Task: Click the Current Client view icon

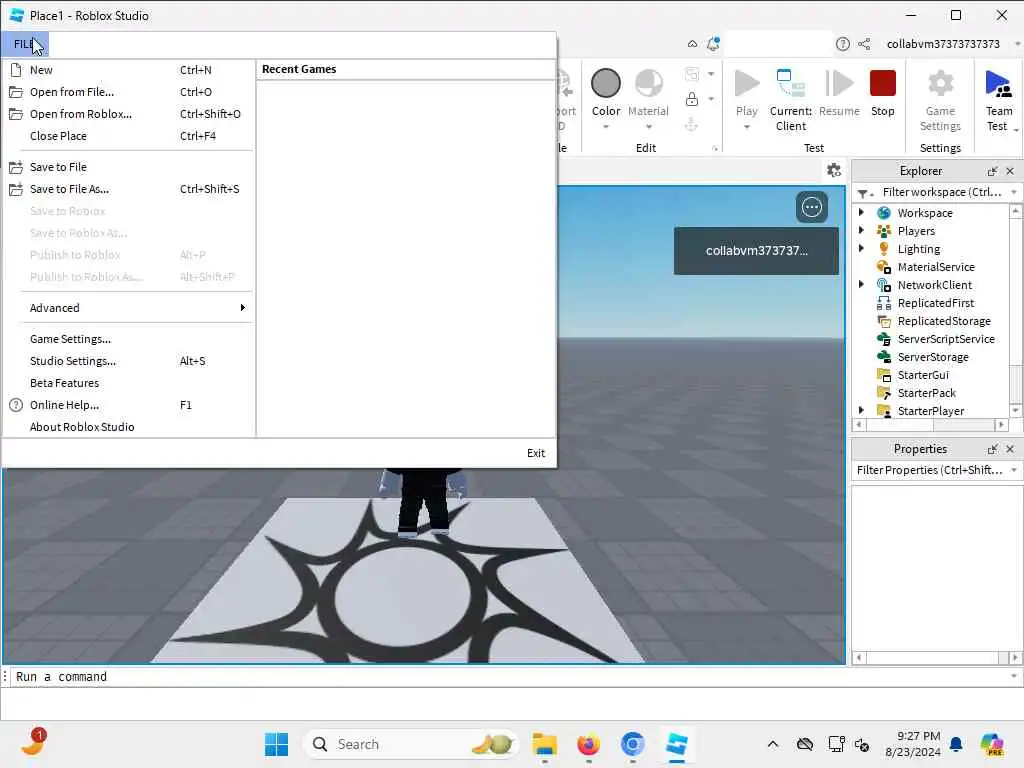Action: click(x=790, y=84)
